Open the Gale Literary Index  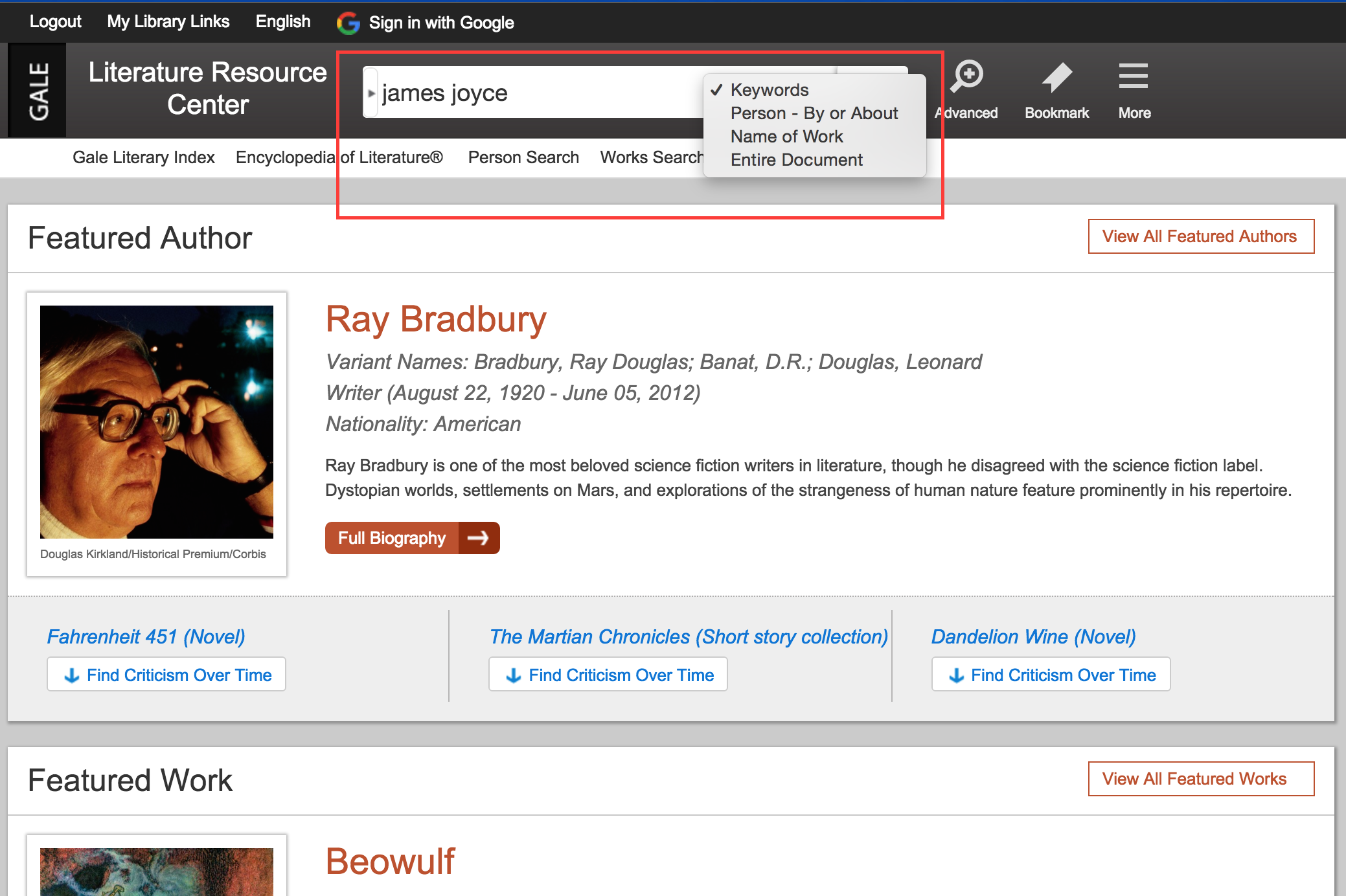[x=143, y=157]
